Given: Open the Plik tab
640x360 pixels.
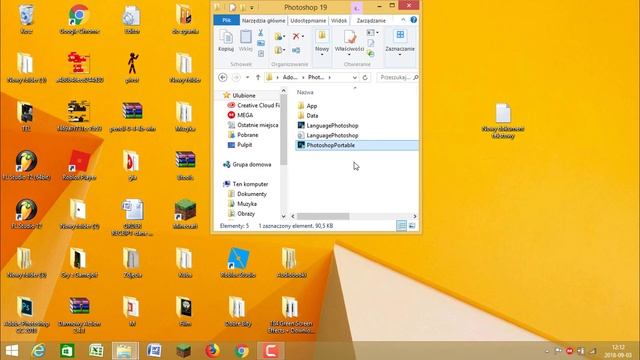Looking at the screenshot, I should [227, 20].
